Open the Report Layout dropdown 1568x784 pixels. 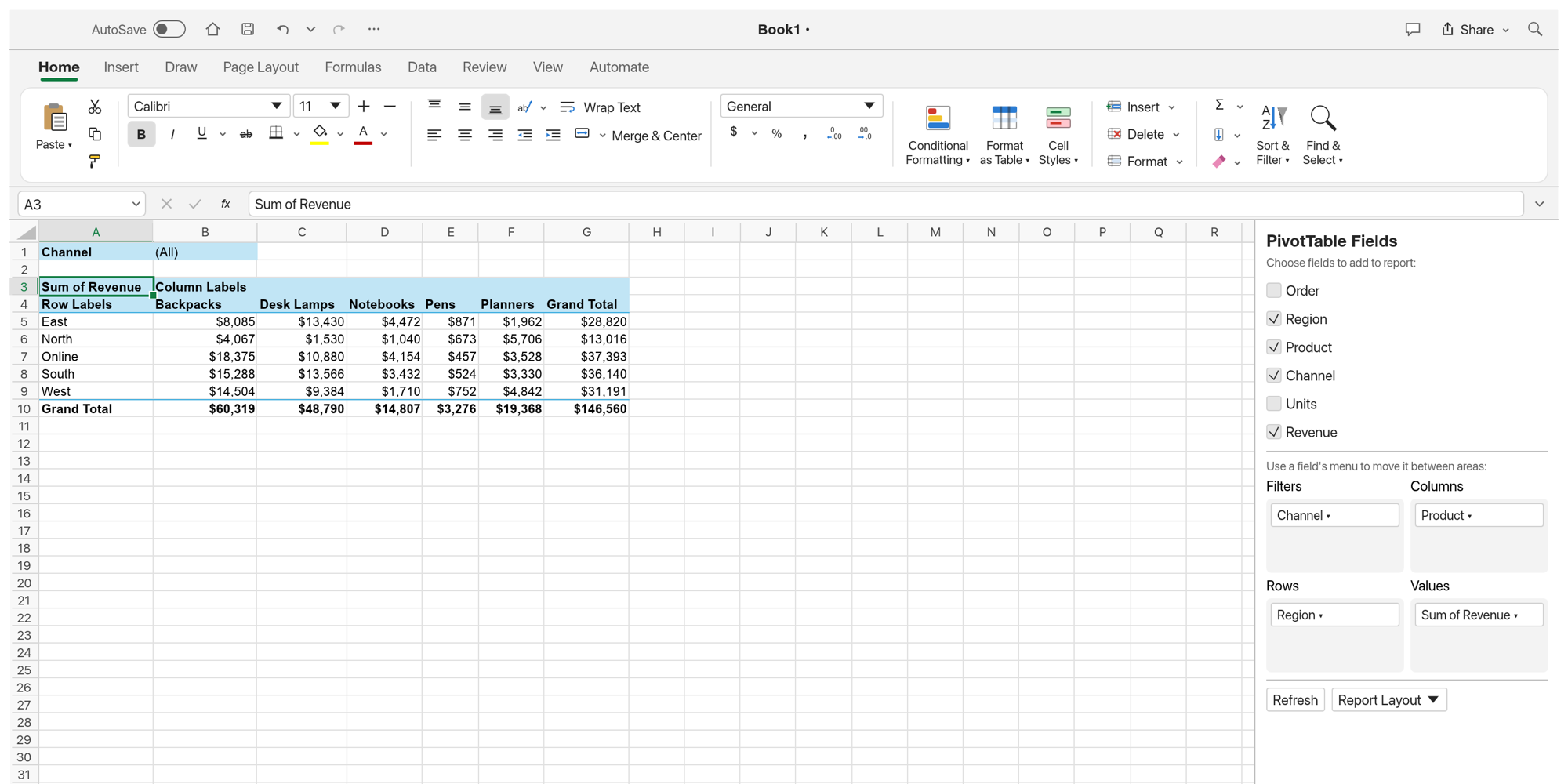(x=1388, y=699)
